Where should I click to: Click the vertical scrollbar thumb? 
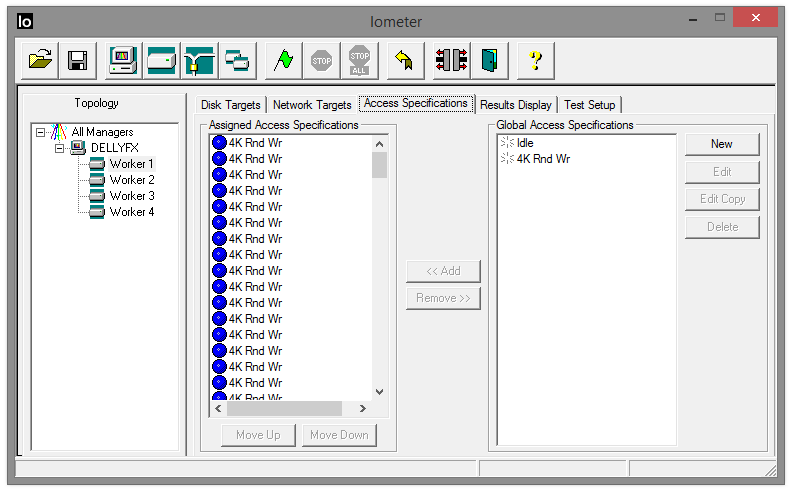point(380,165)
